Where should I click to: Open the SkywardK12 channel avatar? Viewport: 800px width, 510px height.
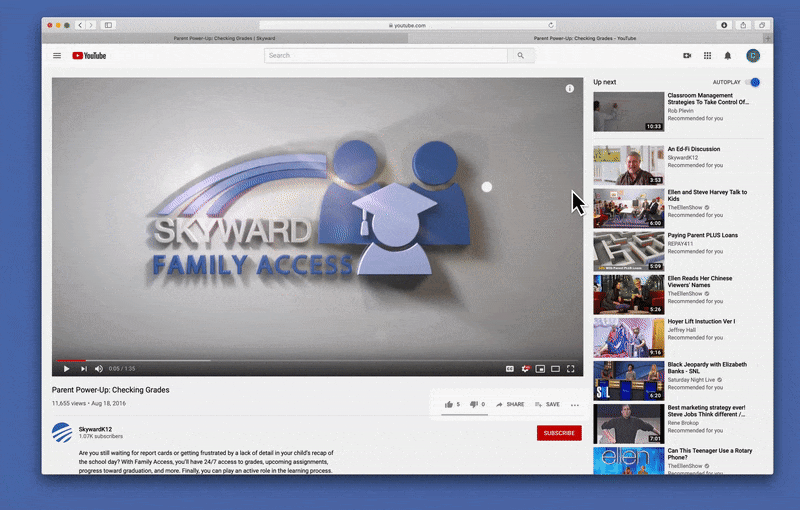click(62, 432)
